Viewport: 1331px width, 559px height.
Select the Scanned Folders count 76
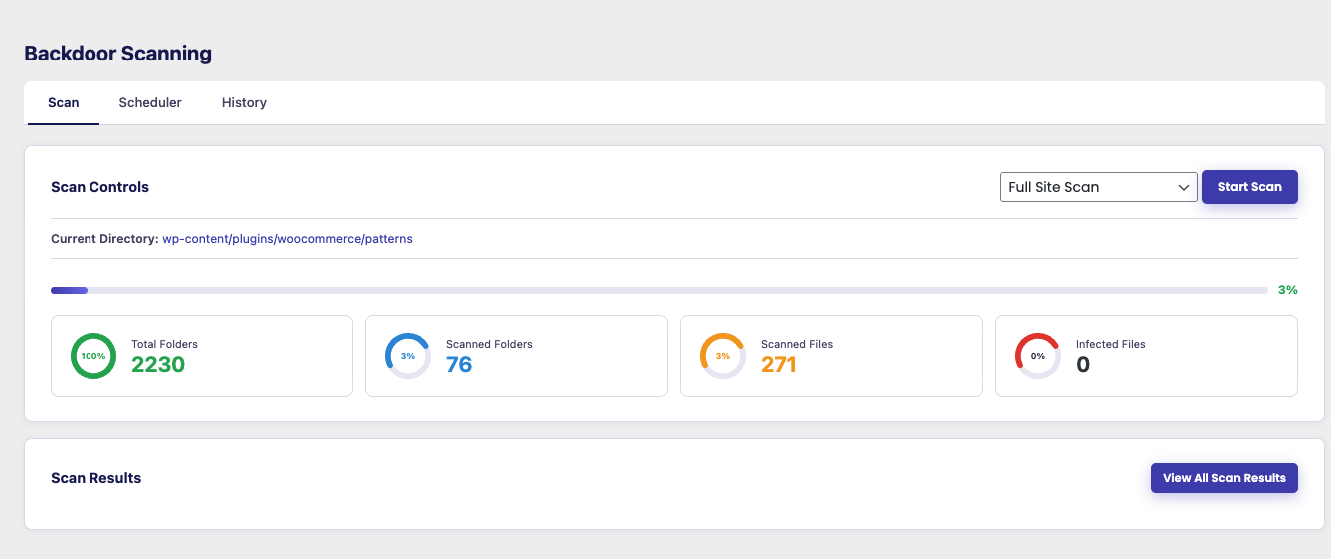coord(459,365)
